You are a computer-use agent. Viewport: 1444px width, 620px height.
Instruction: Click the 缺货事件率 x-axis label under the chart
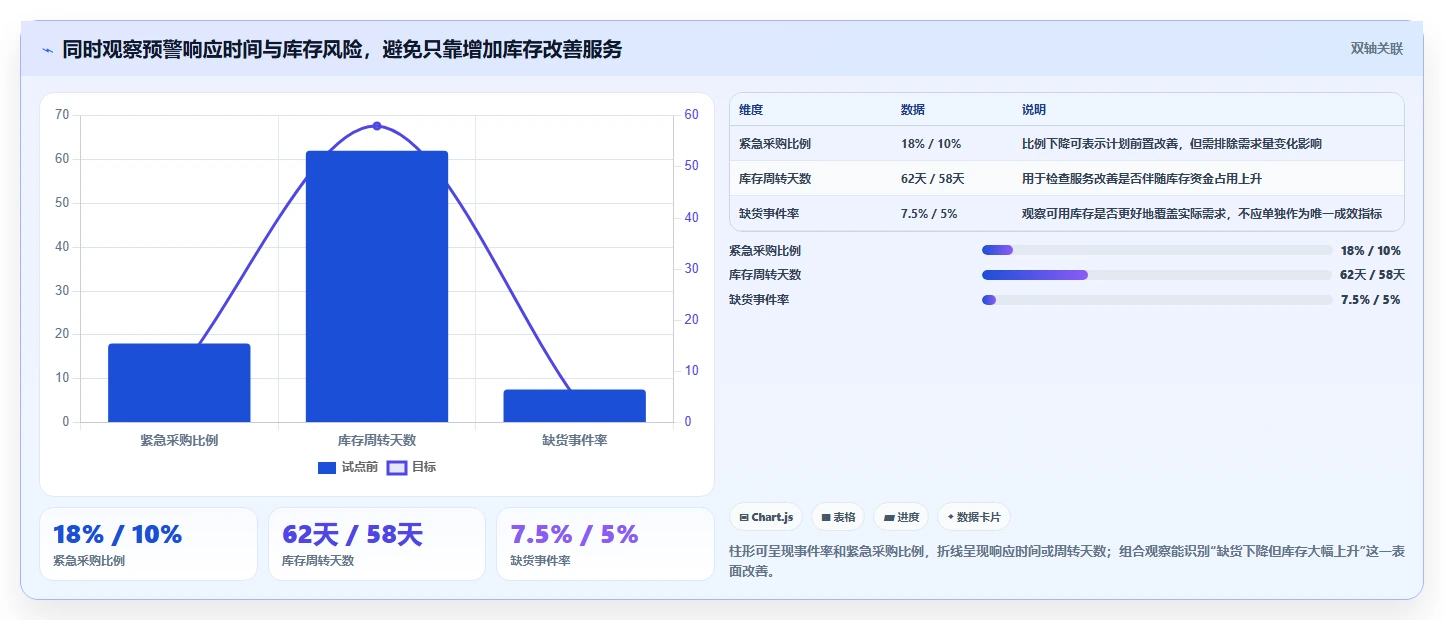575,440
